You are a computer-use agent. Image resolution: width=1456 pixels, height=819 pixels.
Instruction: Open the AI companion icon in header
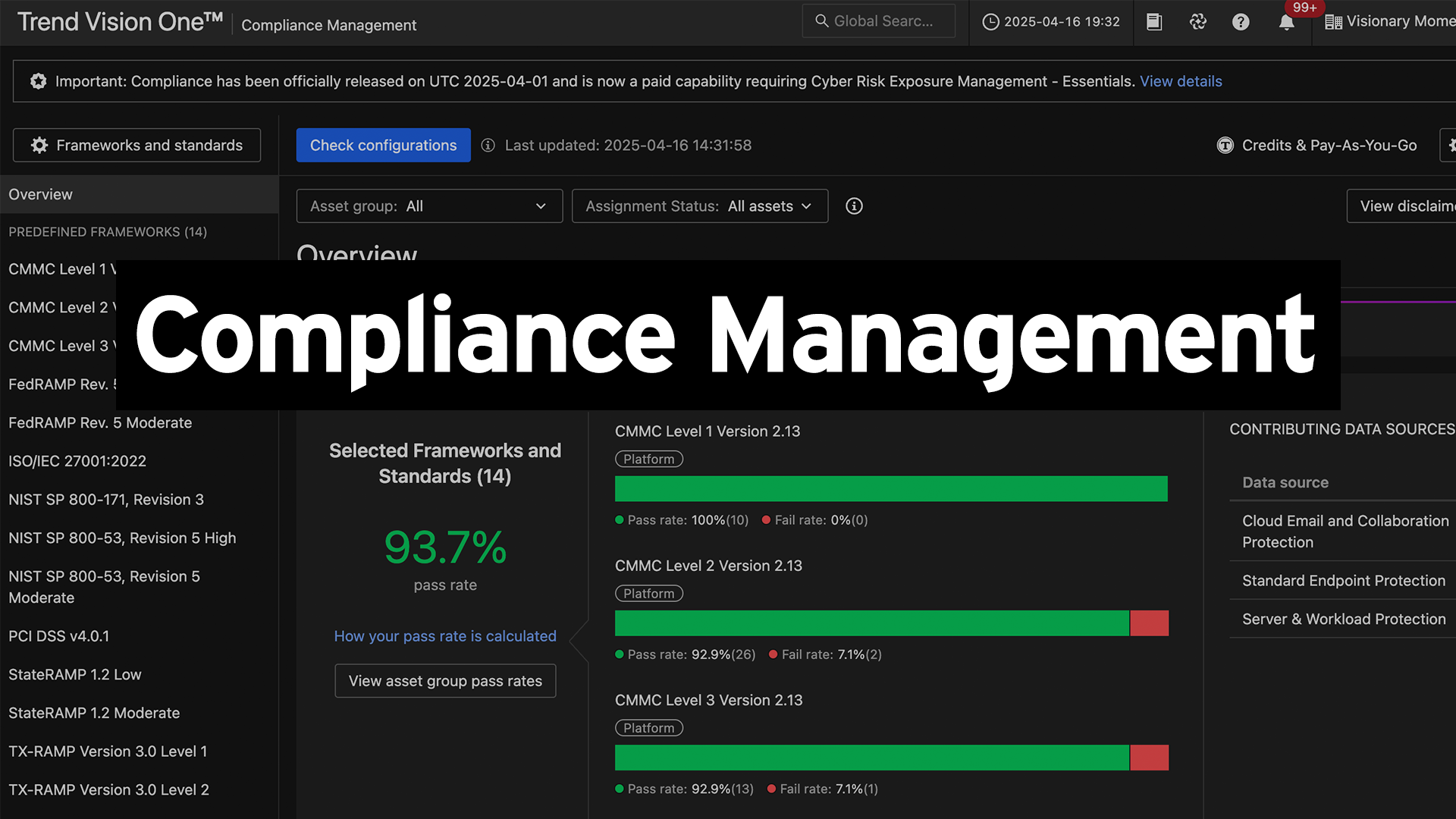(x=1198, y=22)
